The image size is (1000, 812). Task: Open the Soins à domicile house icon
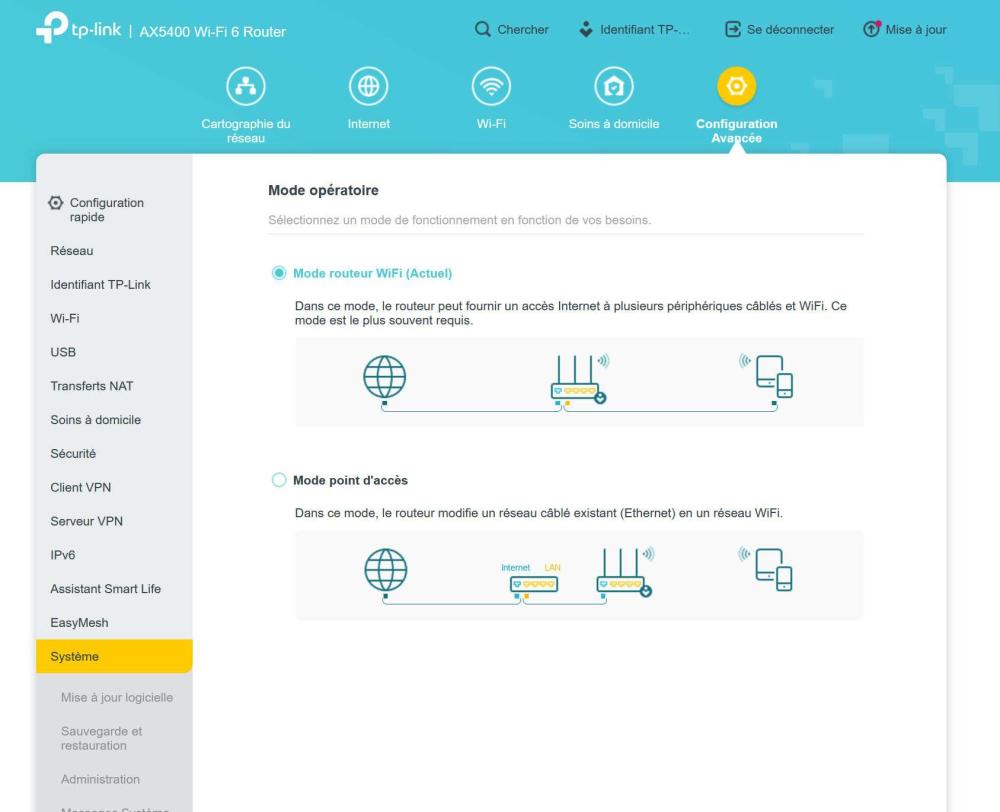coord(614,86)
